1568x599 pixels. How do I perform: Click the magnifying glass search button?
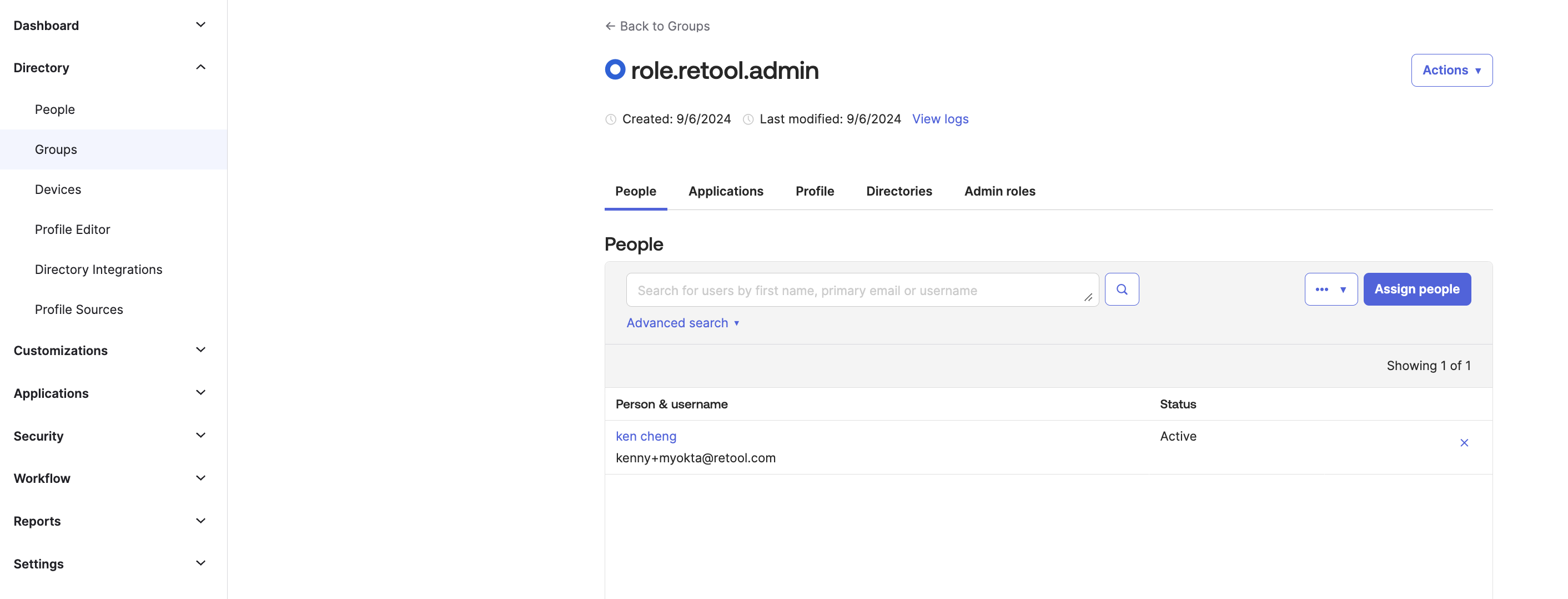tap(1121, 289)
